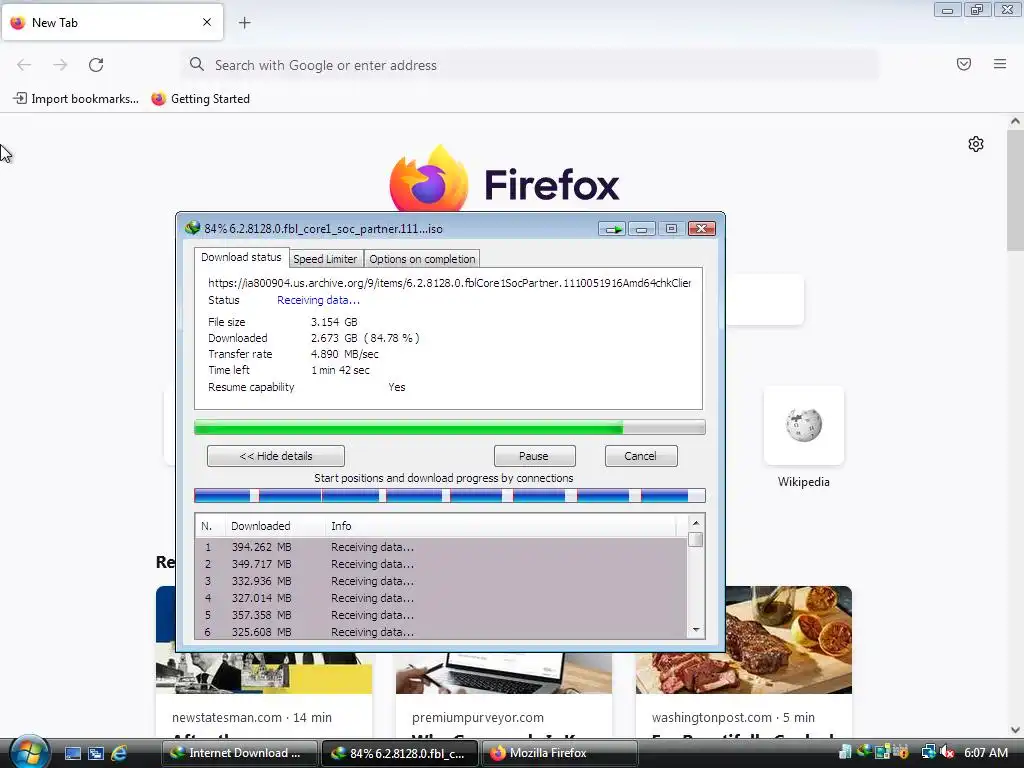Click the archive.org download URL text
Image resolution: width=1024 pixels, height=768 pixels.
449,283
